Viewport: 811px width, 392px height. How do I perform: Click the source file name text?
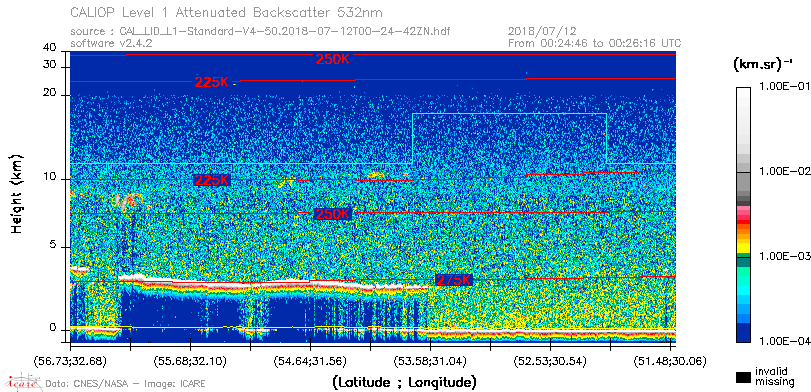click(284, 32)
